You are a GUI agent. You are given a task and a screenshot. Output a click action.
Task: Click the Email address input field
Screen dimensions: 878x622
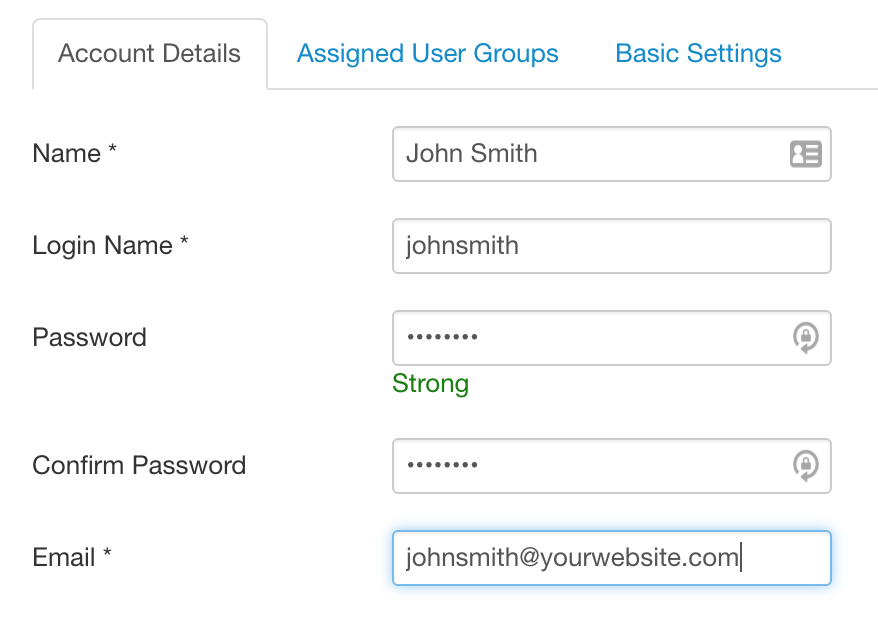click(x=611, y=558)
